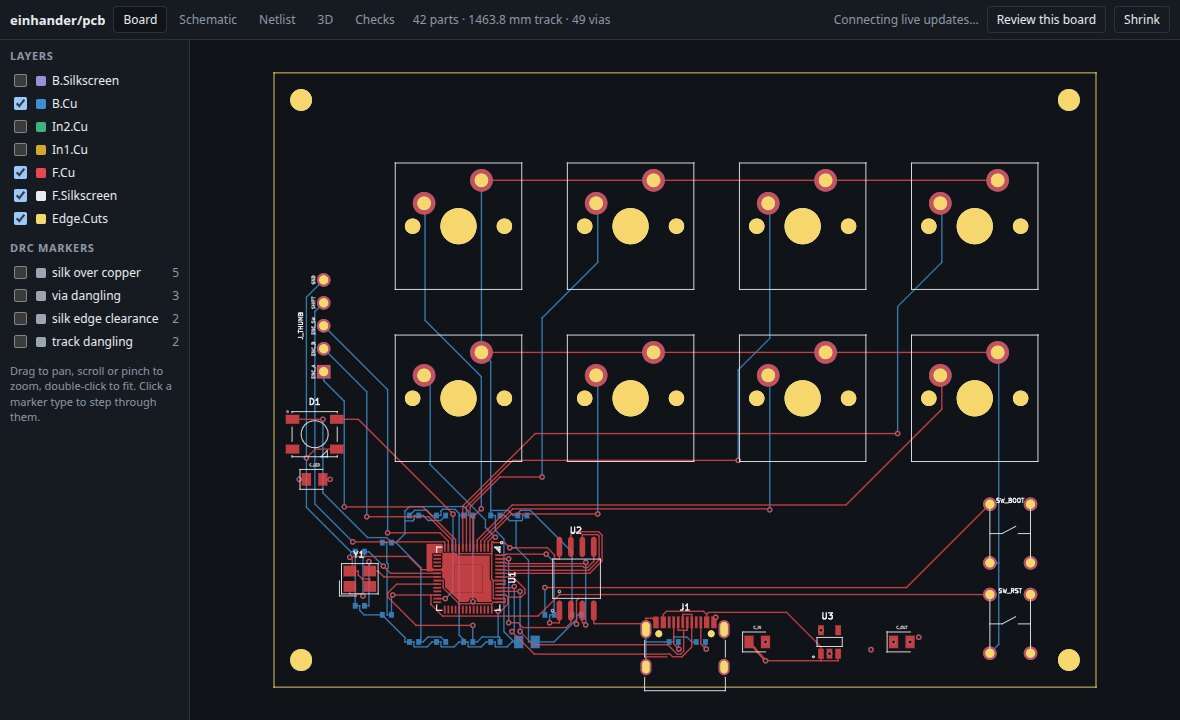Switch to the Checks tab
This screenshot has width=1180, height=720.
[375, 20]
